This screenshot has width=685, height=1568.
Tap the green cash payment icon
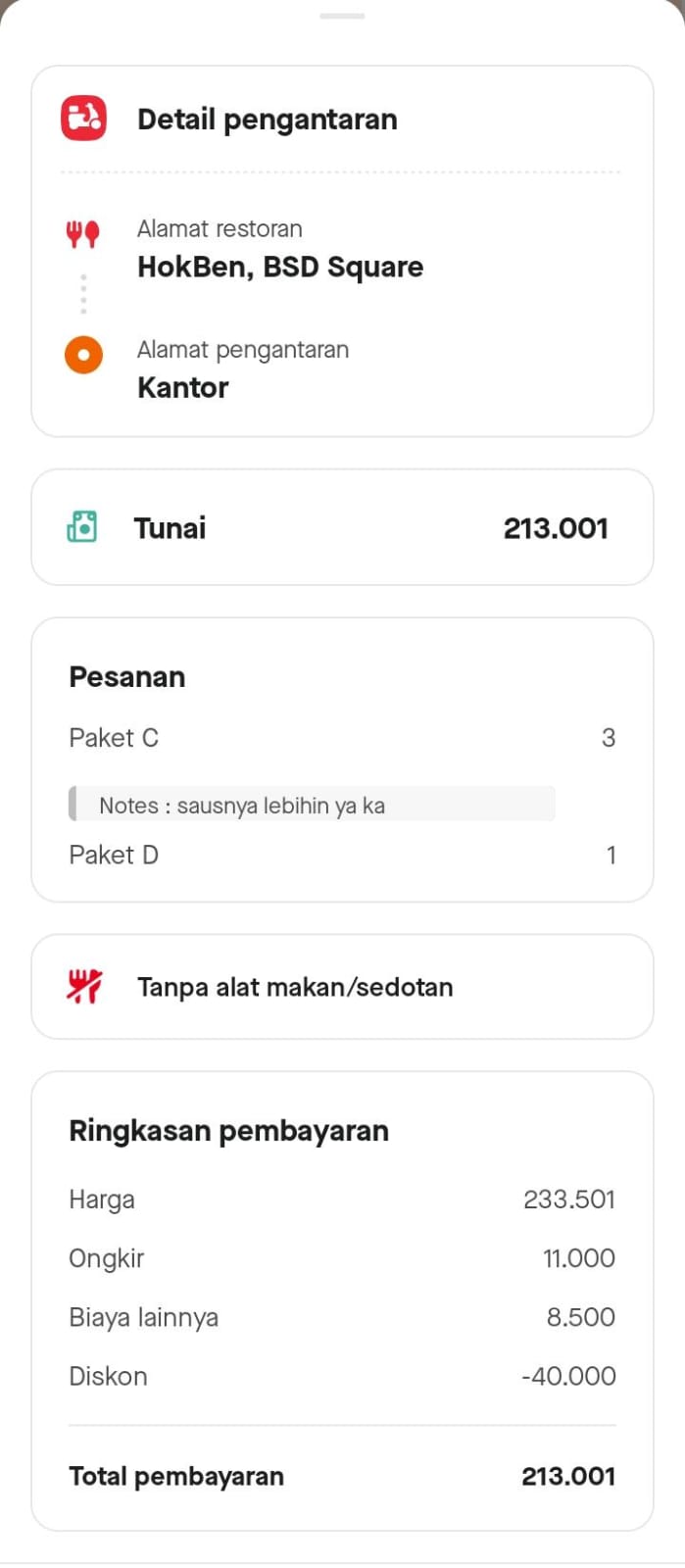click(82, 527)
